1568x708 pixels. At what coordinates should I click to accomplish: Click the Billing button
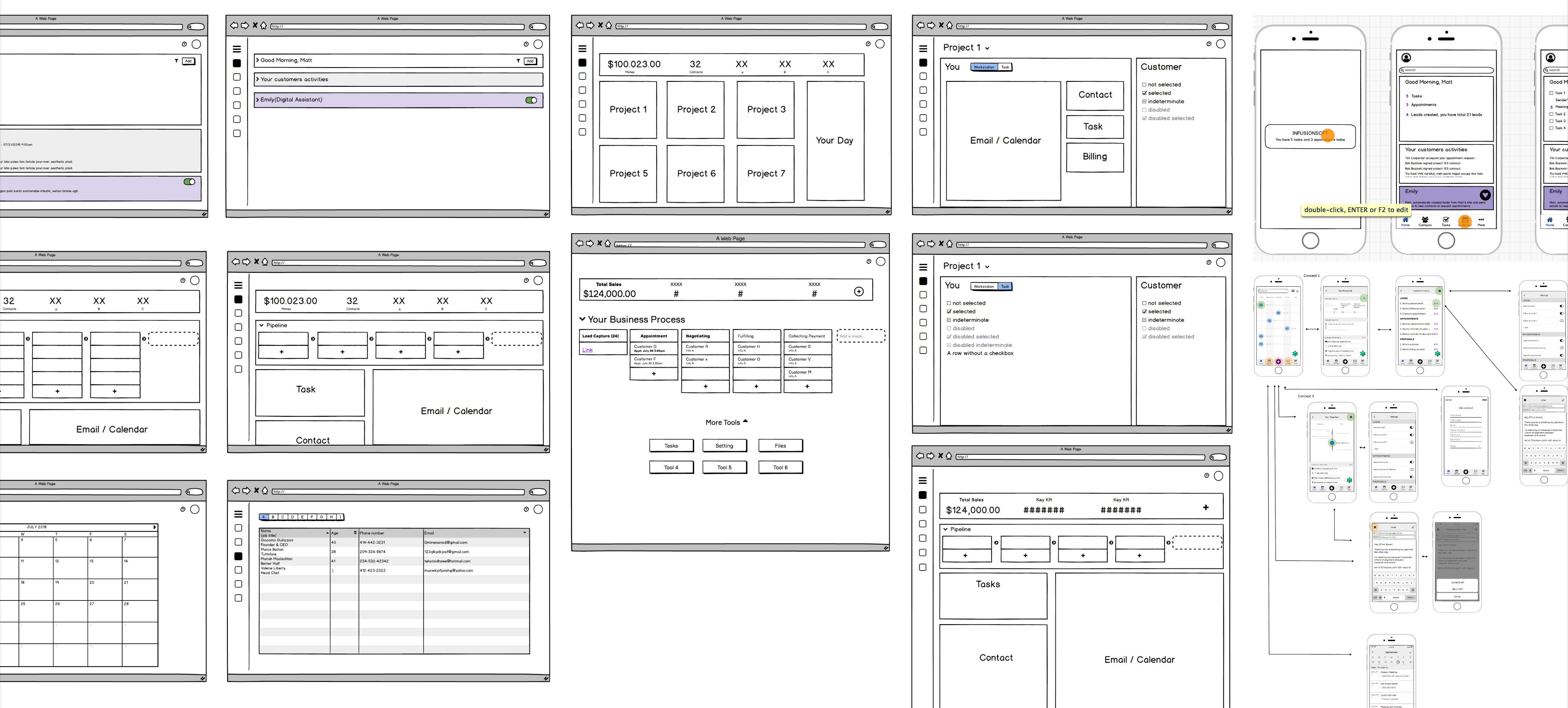[x=1095, y=157]
